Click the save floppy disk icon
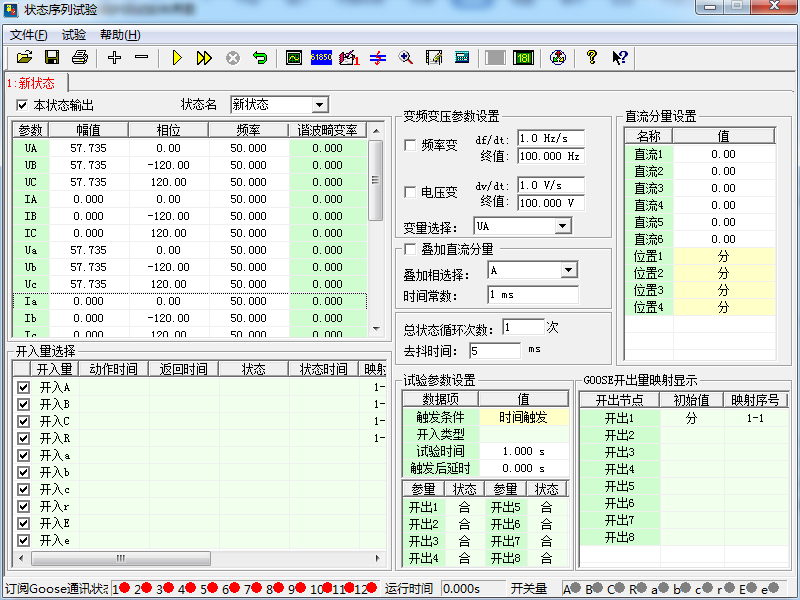800x600 pixels. click(52, 58)
